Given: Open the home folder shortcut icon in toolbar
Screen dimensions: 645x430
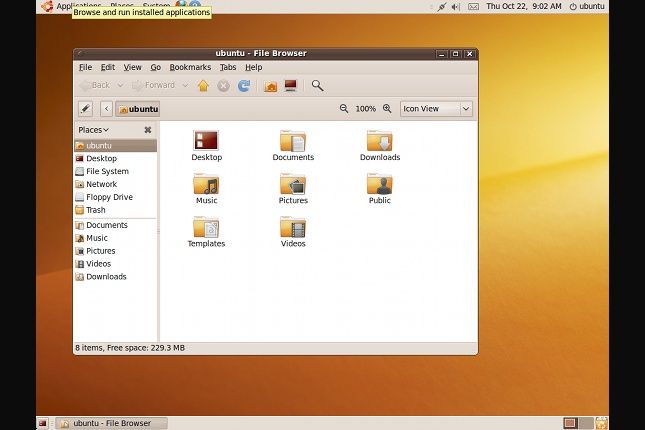Looking at the screenshot, I should 270,86.
